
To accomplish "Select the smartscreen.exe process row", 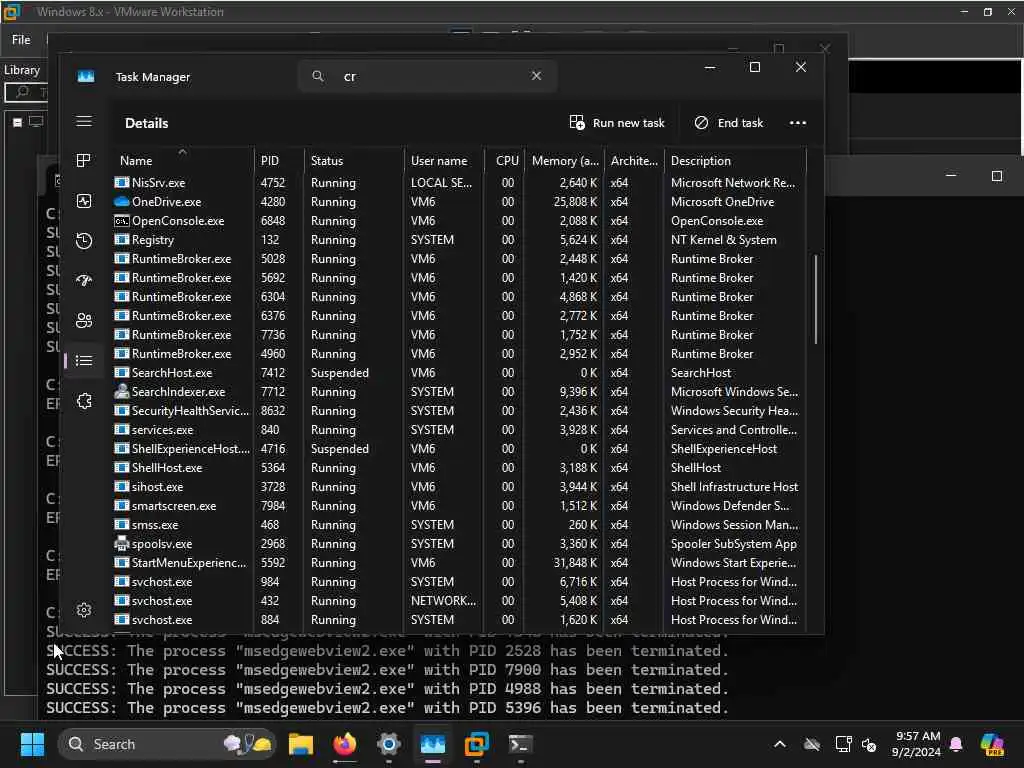I will point(459,505).
